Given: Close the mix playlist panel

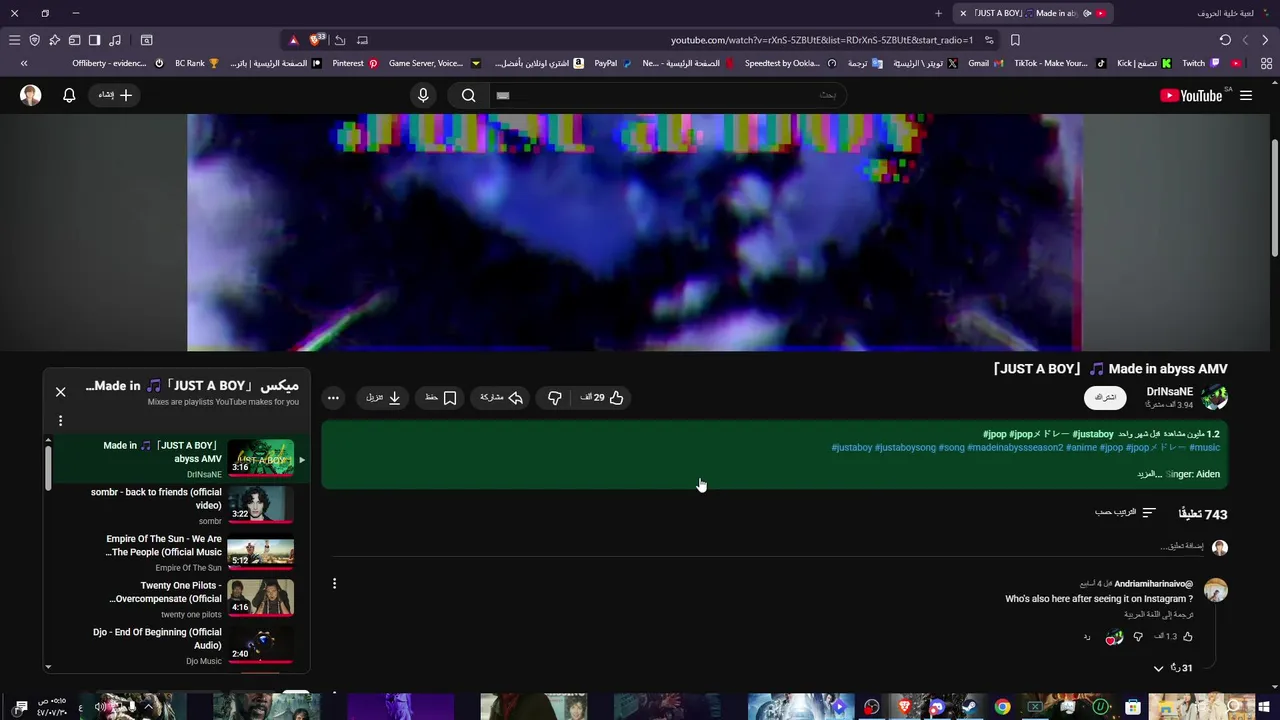Looking at the screenshot, I should (x=60, y=392).
